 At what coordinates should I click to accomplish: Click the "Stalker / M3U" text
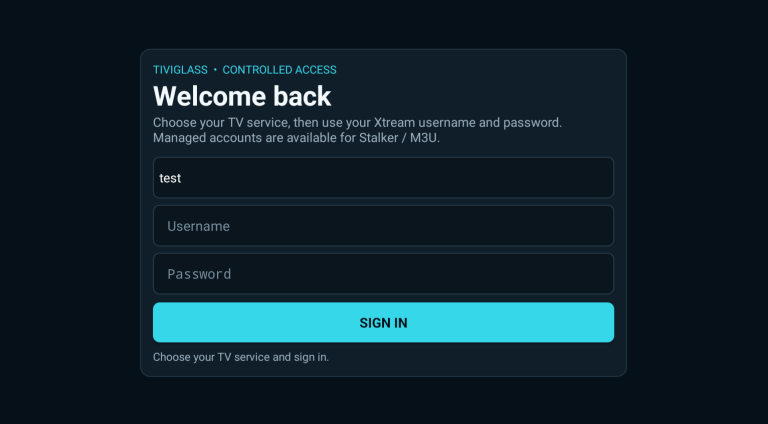coord(398,138)
